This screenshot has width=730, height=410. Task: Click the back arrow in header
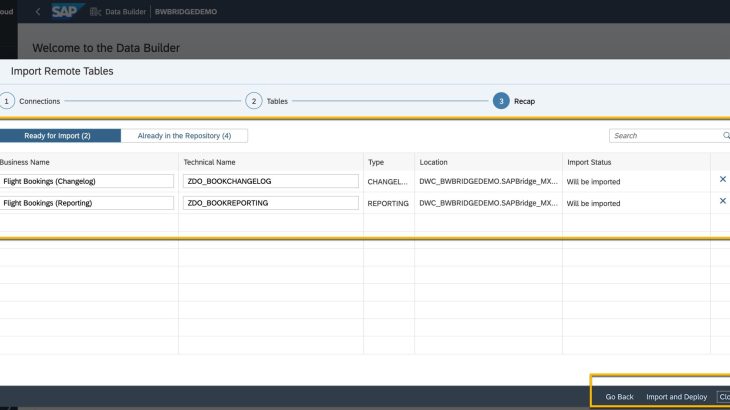[x=38, y=12]
